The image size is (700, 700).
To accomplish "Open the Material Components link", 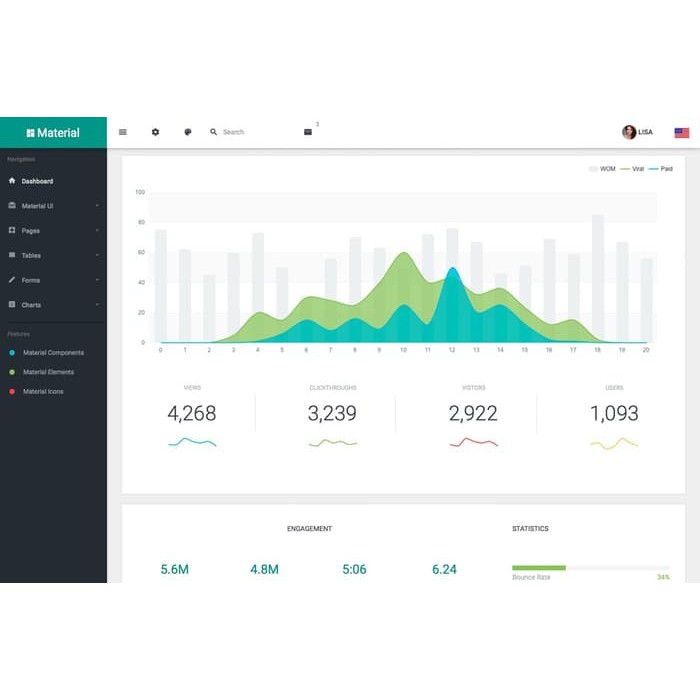I will click(x=54, y=353).
